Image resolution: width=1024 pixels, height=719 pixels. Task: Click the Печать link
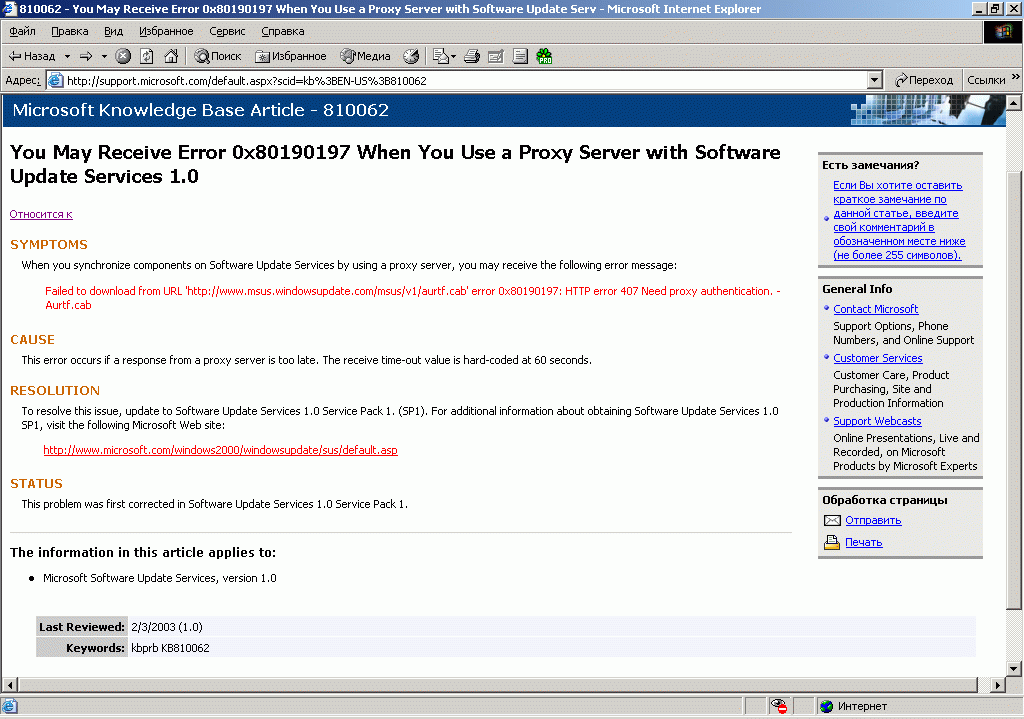click(x=863, y=542)
